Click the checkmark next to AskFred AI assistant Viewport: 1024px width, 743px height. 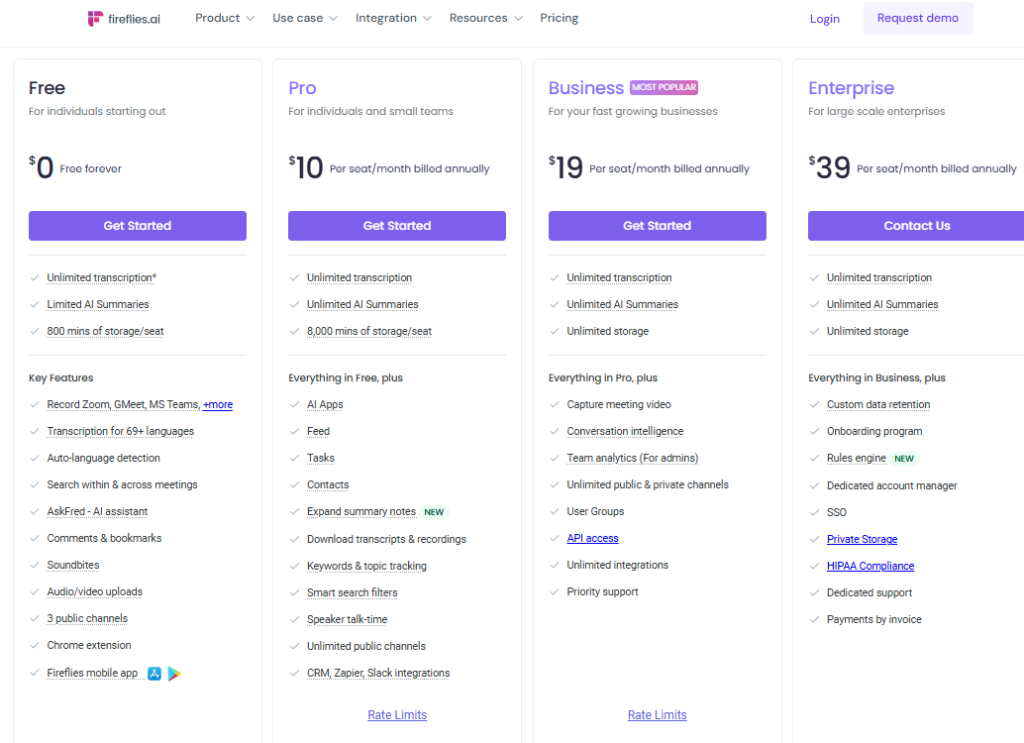click(x=35, y=512)
